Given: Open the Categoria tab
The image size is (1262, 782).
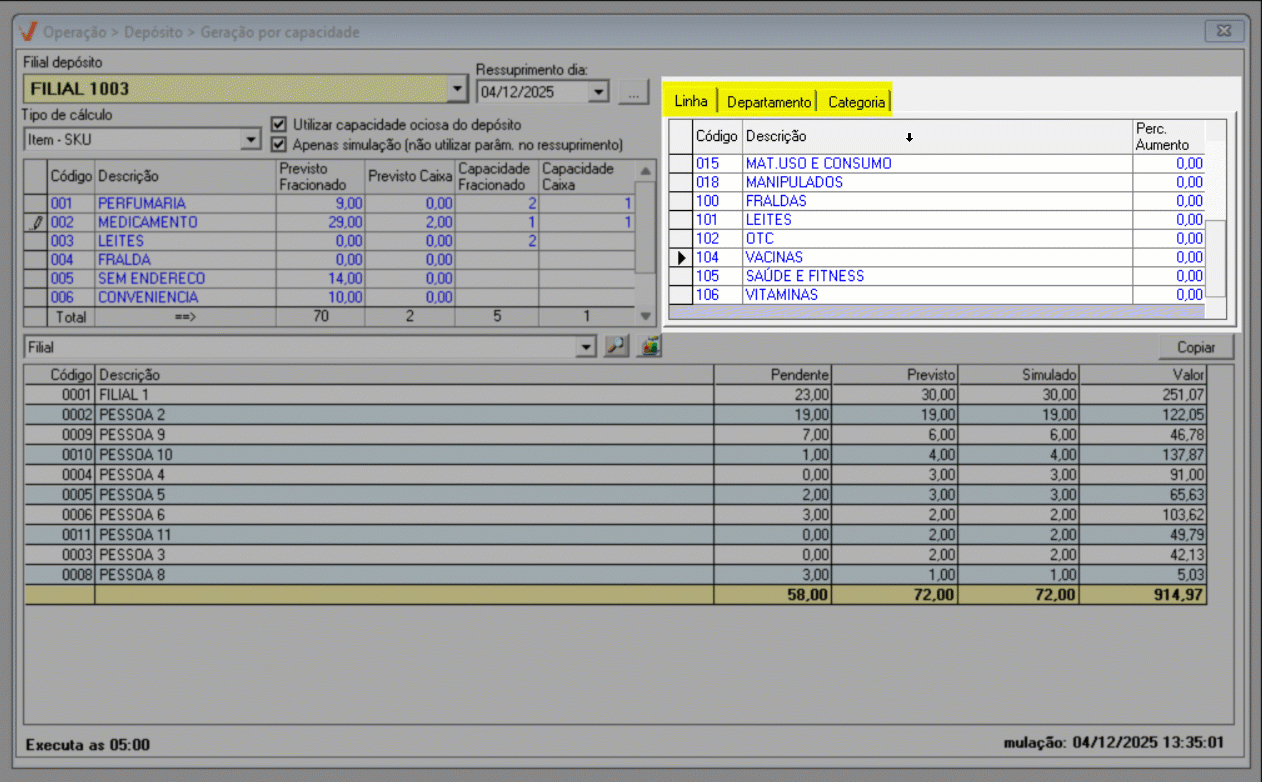Looking at the screenshot, I should [x=856, y=102].
